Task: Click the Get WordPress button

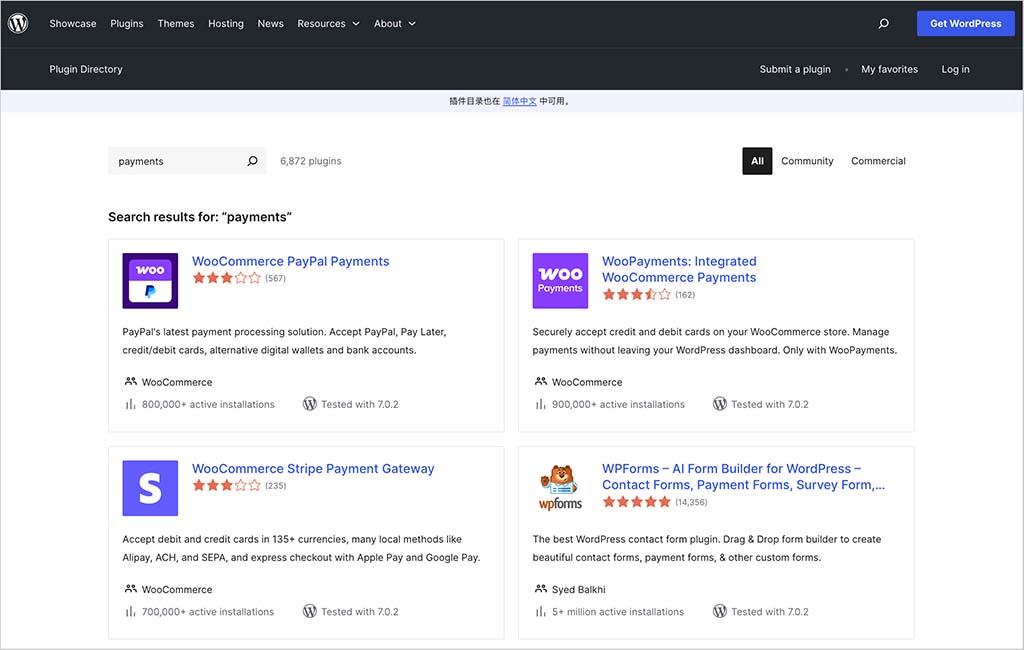Action: pyautogui.click(x=965, y=24)
